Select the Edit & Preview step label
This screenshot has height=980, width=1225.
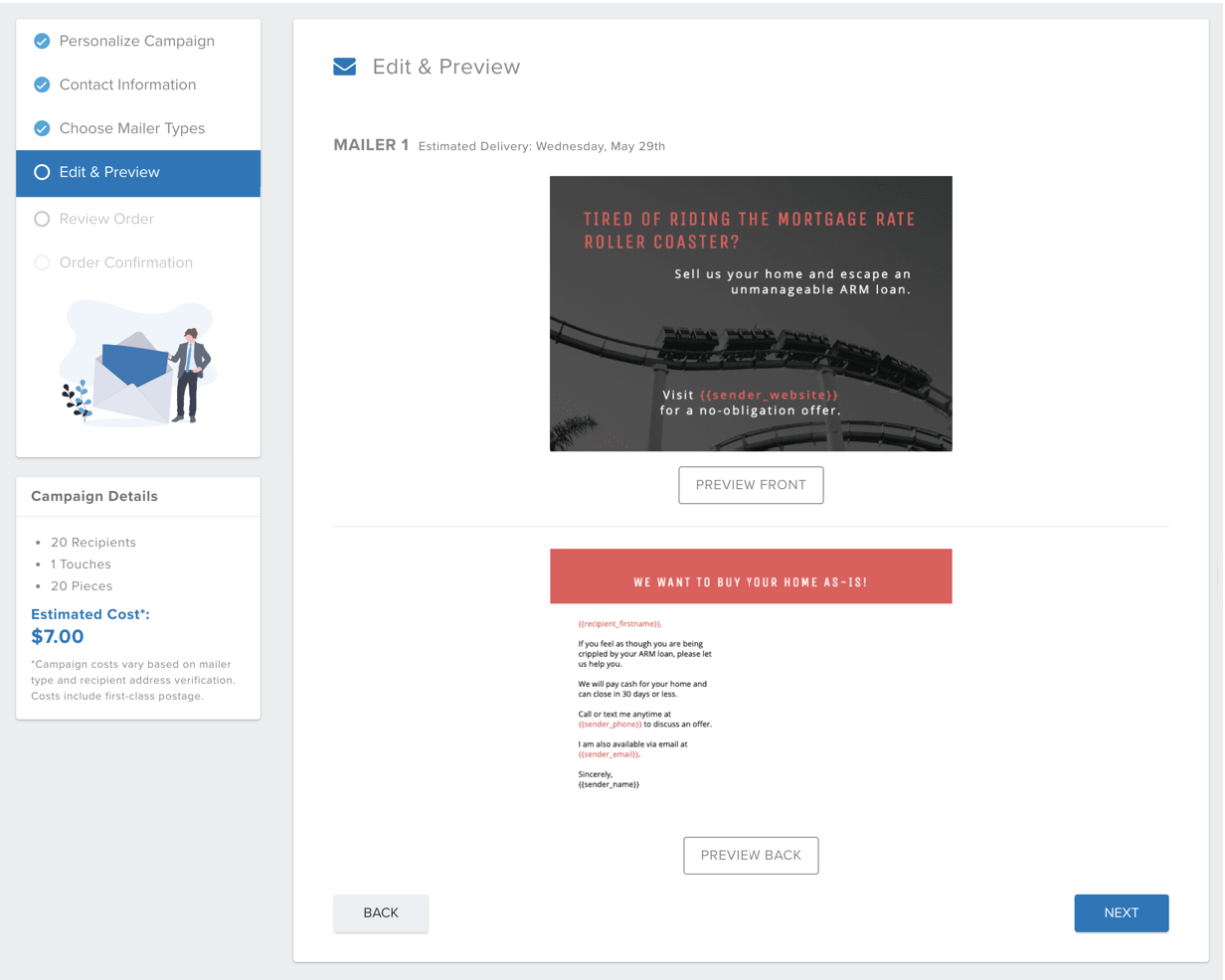coord(109,172)
